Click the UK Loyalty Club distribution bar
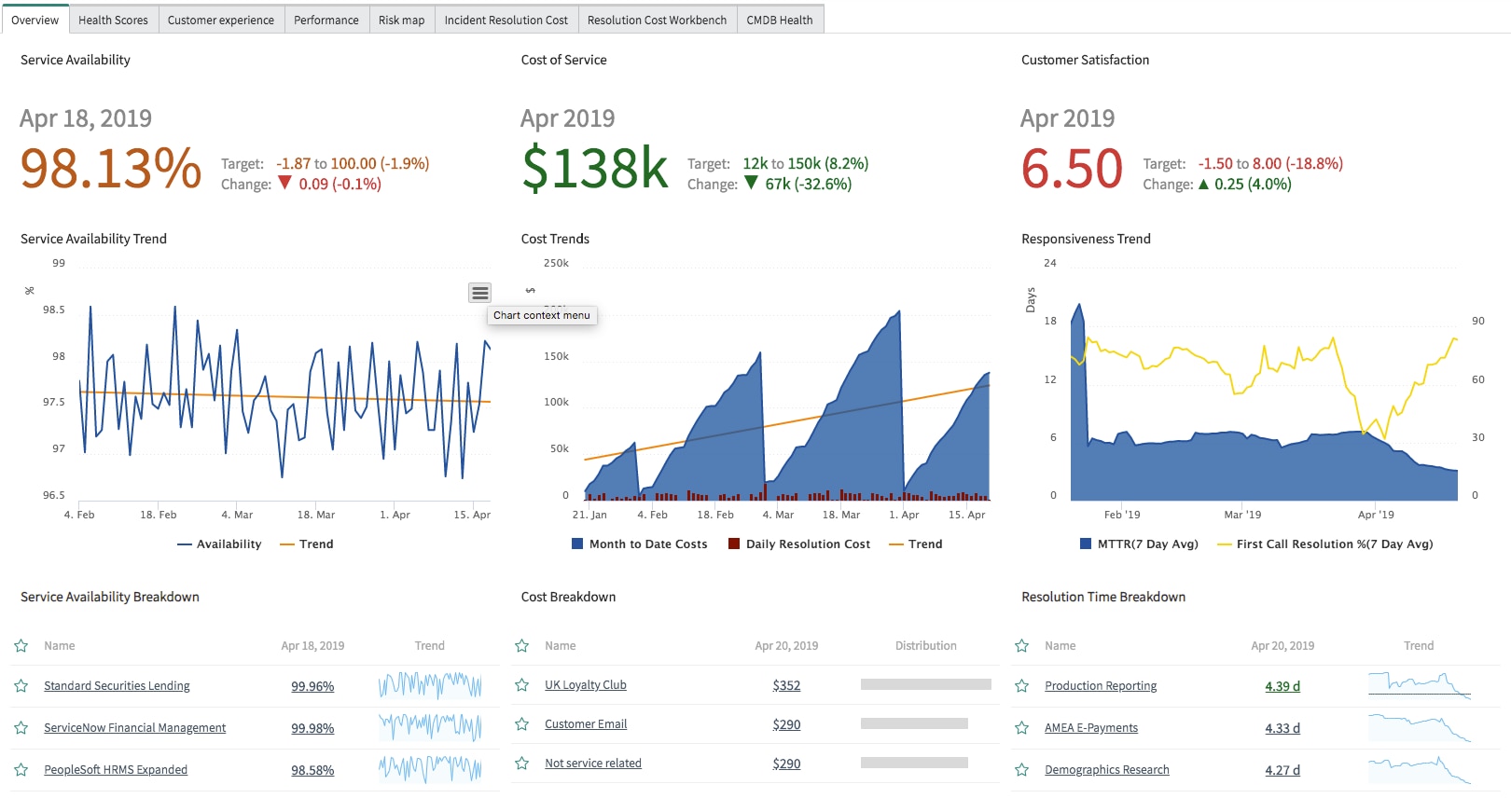1511x812 pixels. (x=925, y=684)
